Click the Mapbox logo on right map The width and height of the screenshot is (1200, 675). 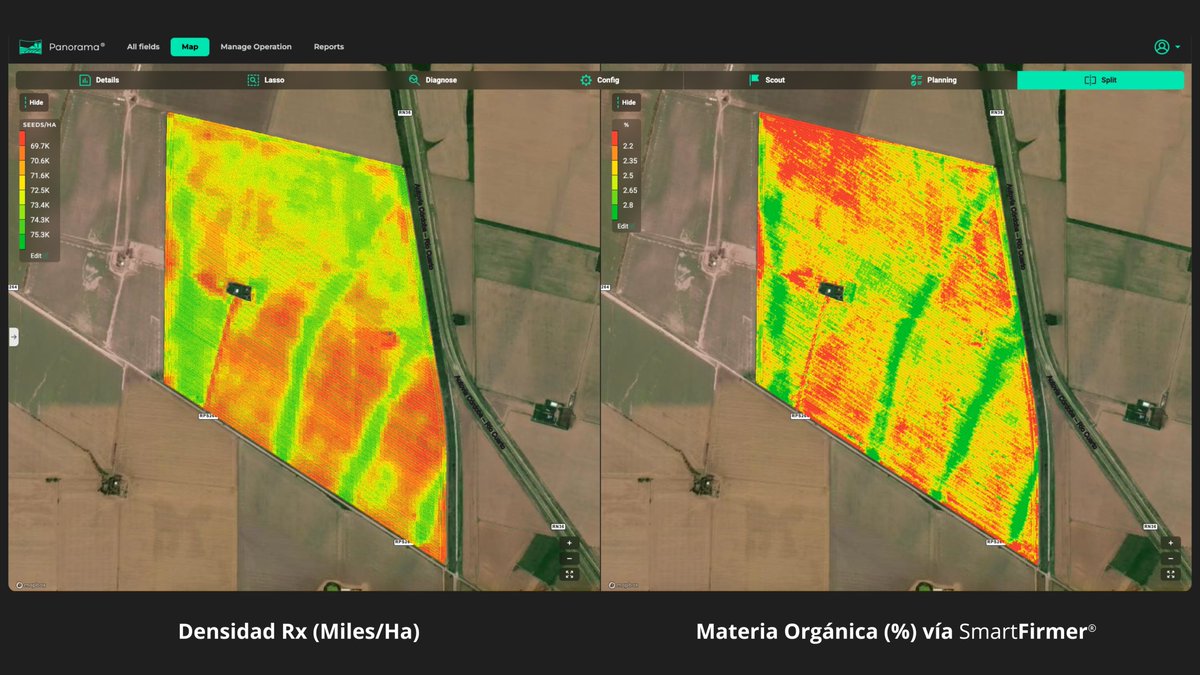tap(623, 585)
